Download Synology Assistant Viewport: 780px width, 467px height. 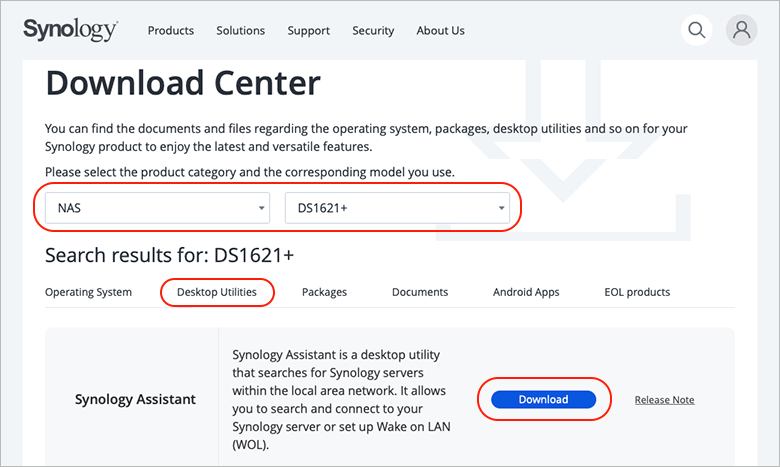pyautogui.click(x=543, y=399)
